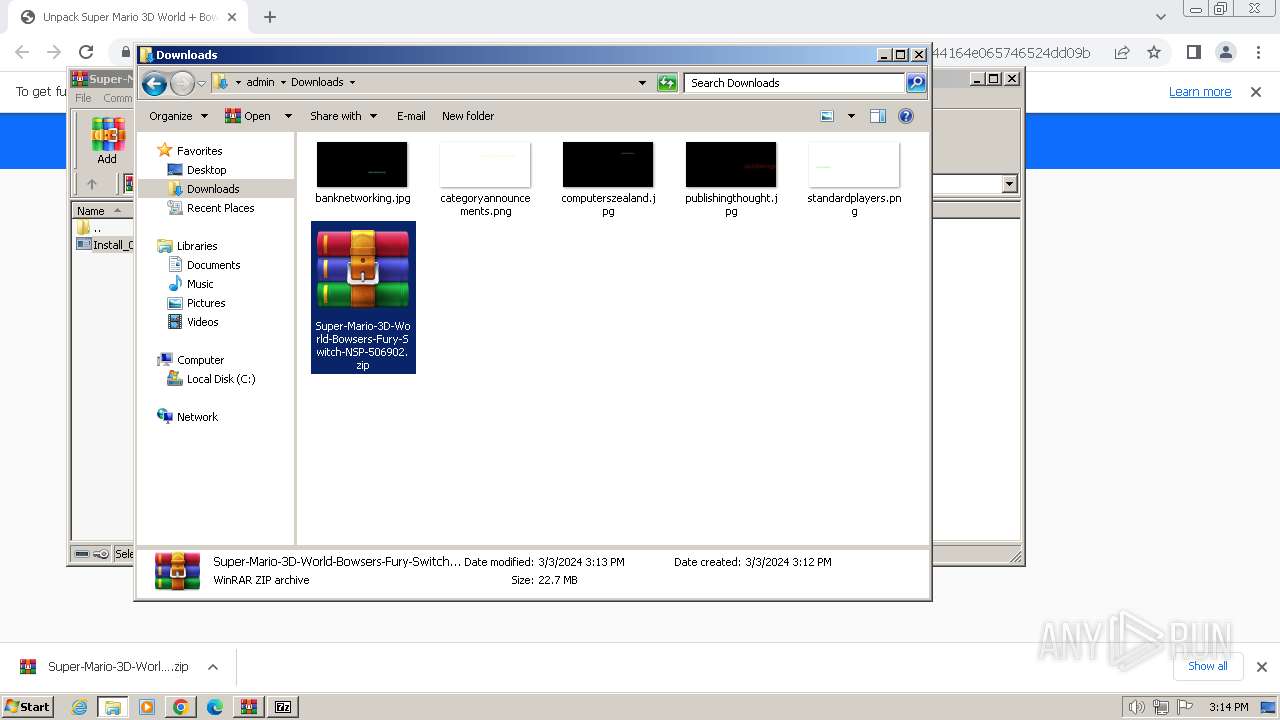Open Chrome profile avatar

(x=1225, y=52)
